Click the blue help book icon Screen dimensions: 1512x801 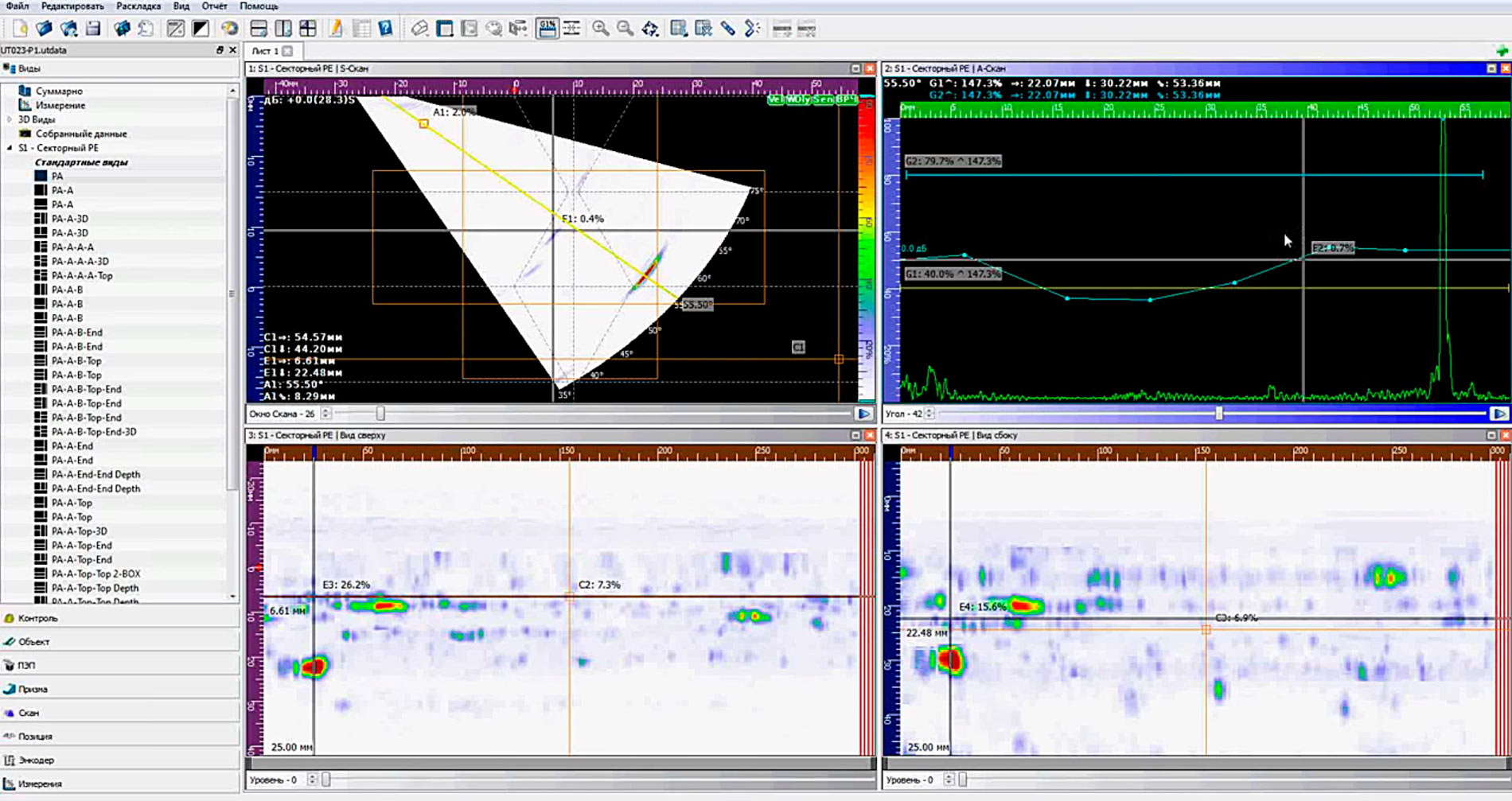click(x=385, y=29)
